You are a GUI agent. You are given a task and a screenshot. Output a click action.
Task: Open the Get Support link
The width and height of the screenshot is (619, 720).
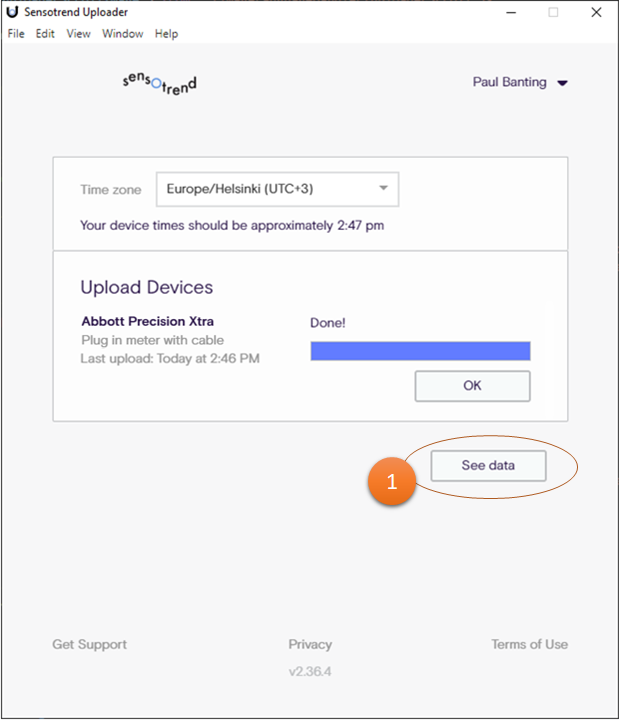coord(89,644)
